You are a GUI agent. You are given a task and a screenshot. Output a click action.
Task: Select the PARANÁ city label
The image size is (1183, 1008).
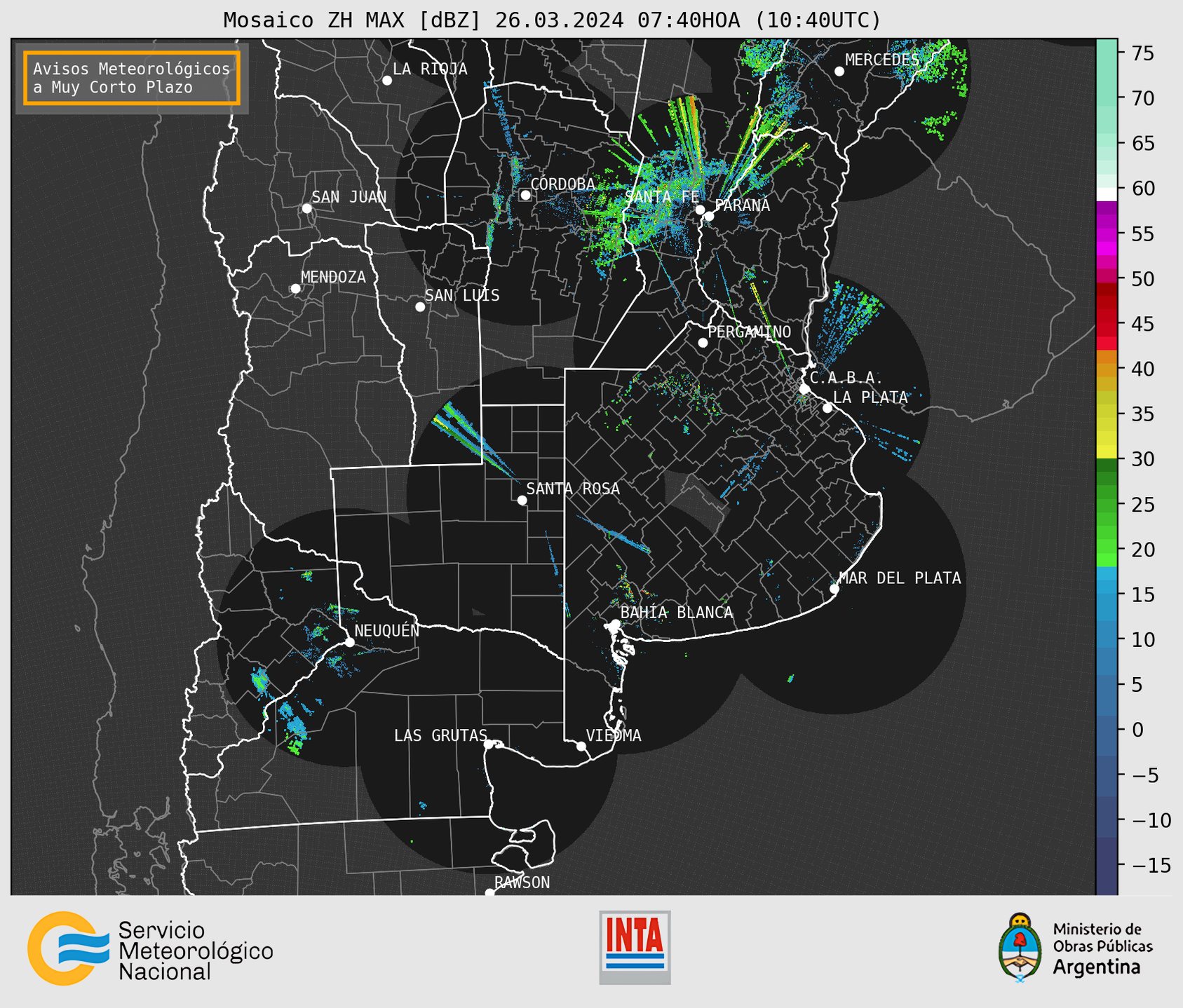742,205
